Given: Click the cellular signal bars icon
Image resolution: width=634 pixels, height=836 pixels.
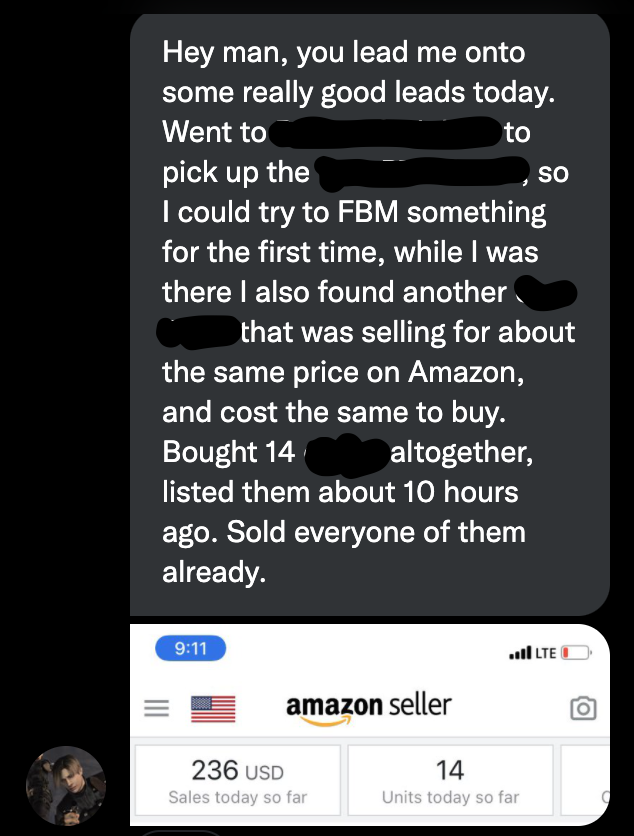Looking at the screenshot, I should pos(520,653).
